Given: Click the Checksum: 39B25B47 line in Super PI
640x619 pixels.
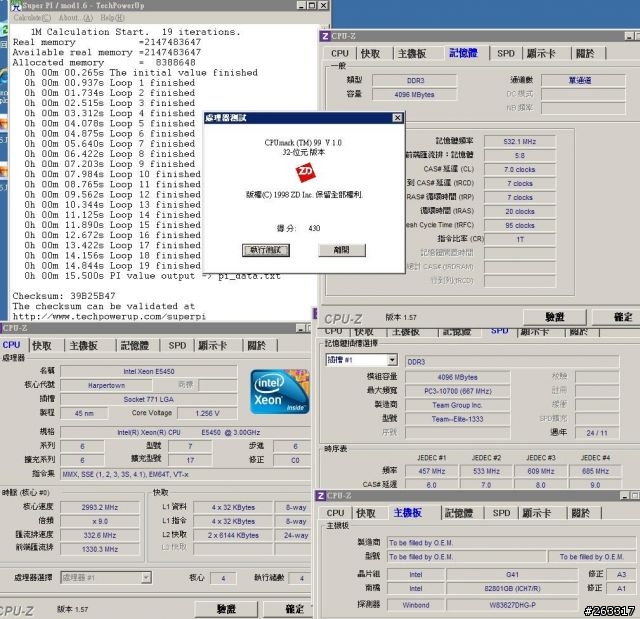Looking at the screenshot, I should [64, 296].
